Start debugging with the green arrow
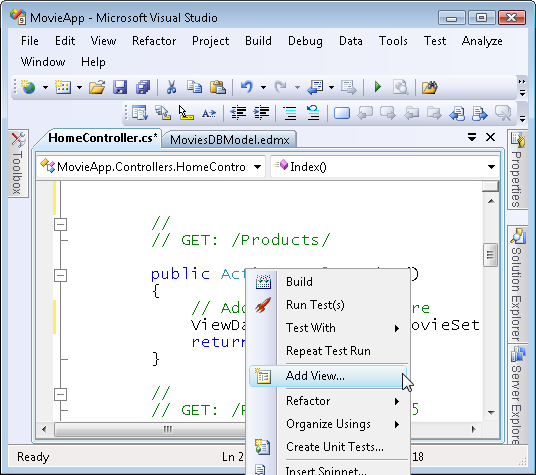536x475 pixels. tap(378, 87)
